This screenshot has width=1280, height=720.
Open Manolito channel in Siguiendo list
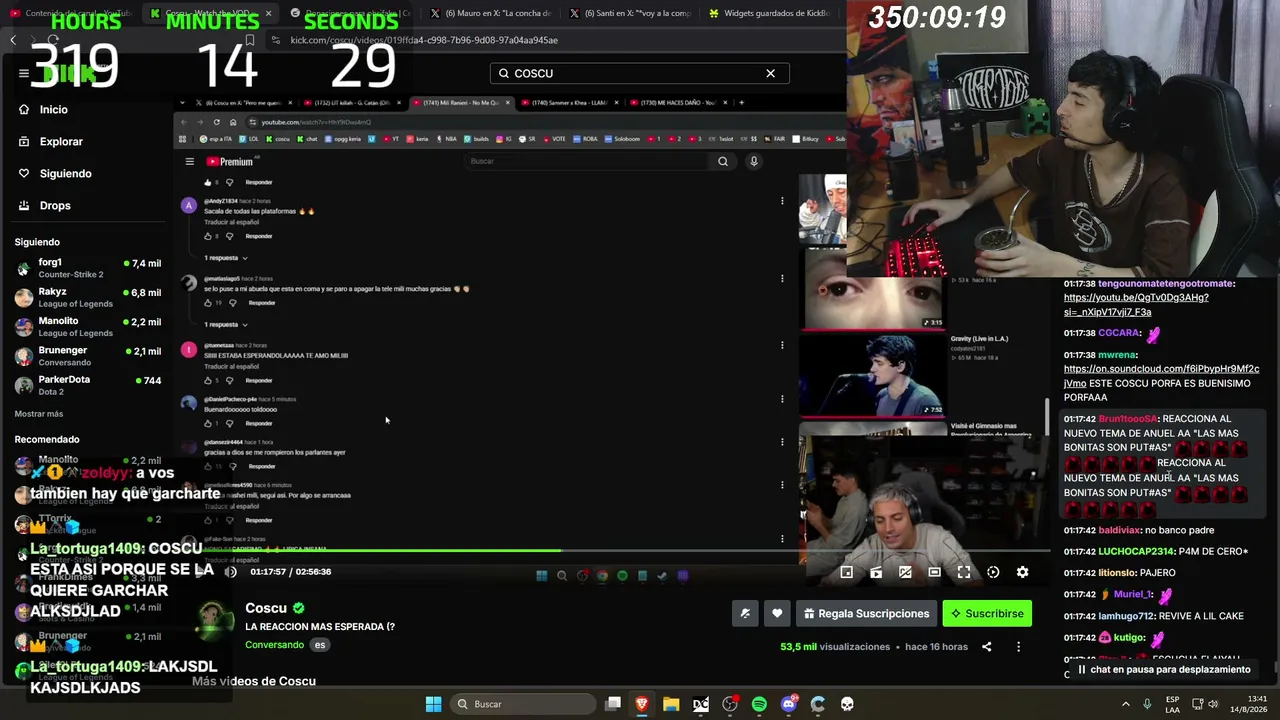[x=88, y=326]
